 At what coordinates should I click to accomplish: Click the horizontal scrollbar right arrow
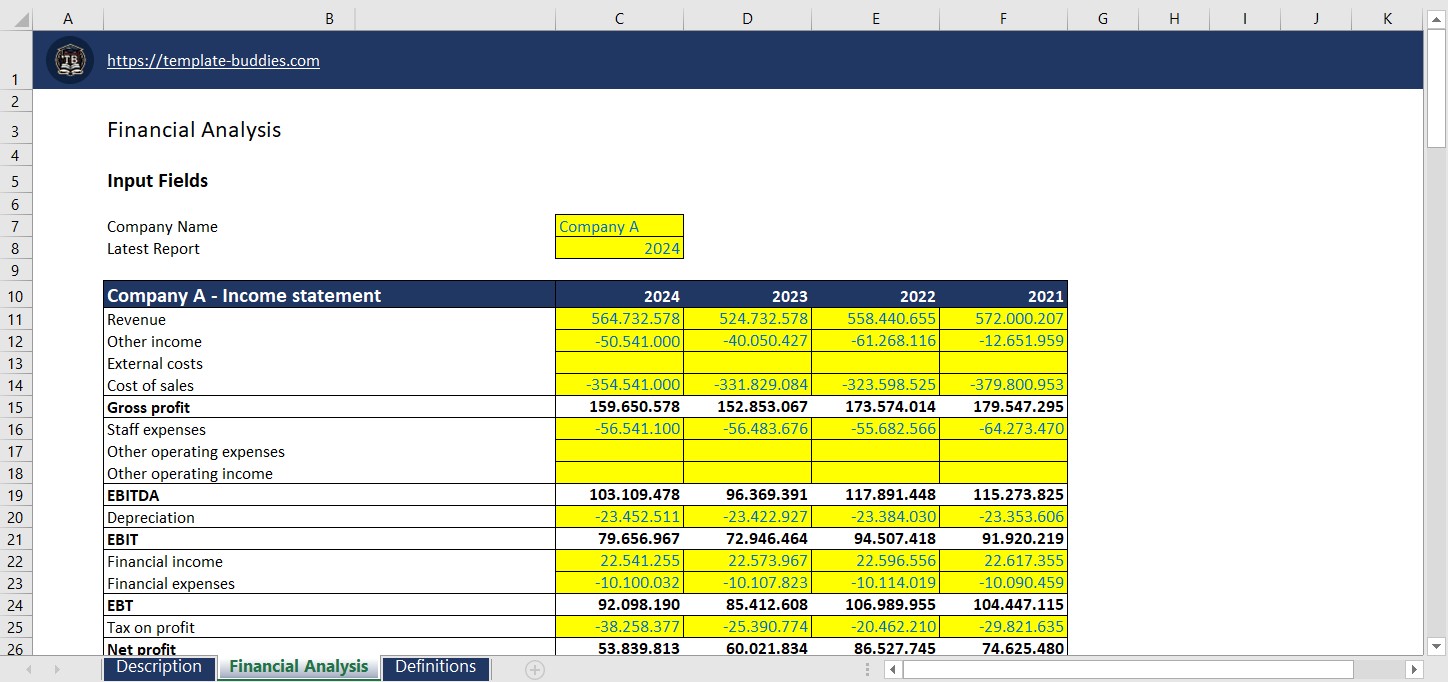[x=1413, y=669]
